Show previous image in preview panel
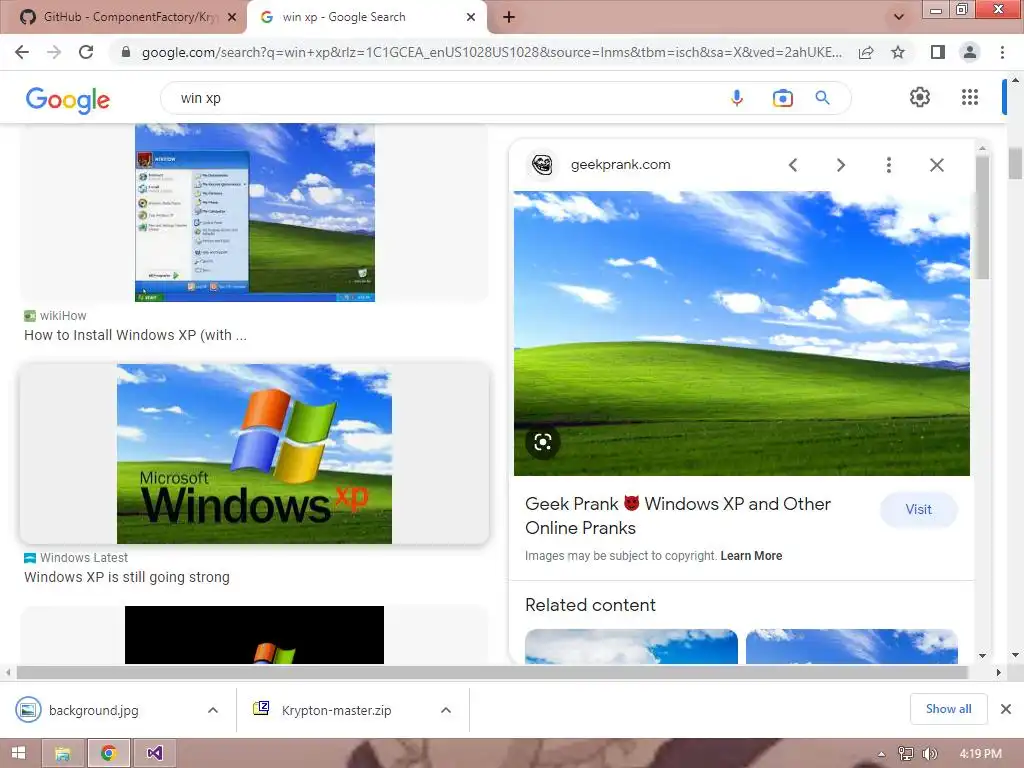Viewport: 1024px width, 768px height. click(x=793, y=165)
